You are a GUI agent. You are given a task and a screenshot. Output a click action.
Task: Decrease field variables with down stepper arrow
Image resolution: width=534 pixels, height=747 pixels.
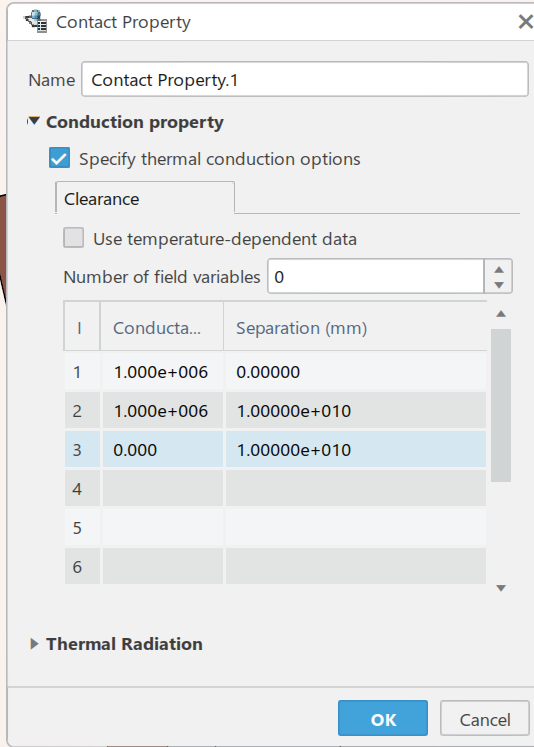click(x=499, y=285)
